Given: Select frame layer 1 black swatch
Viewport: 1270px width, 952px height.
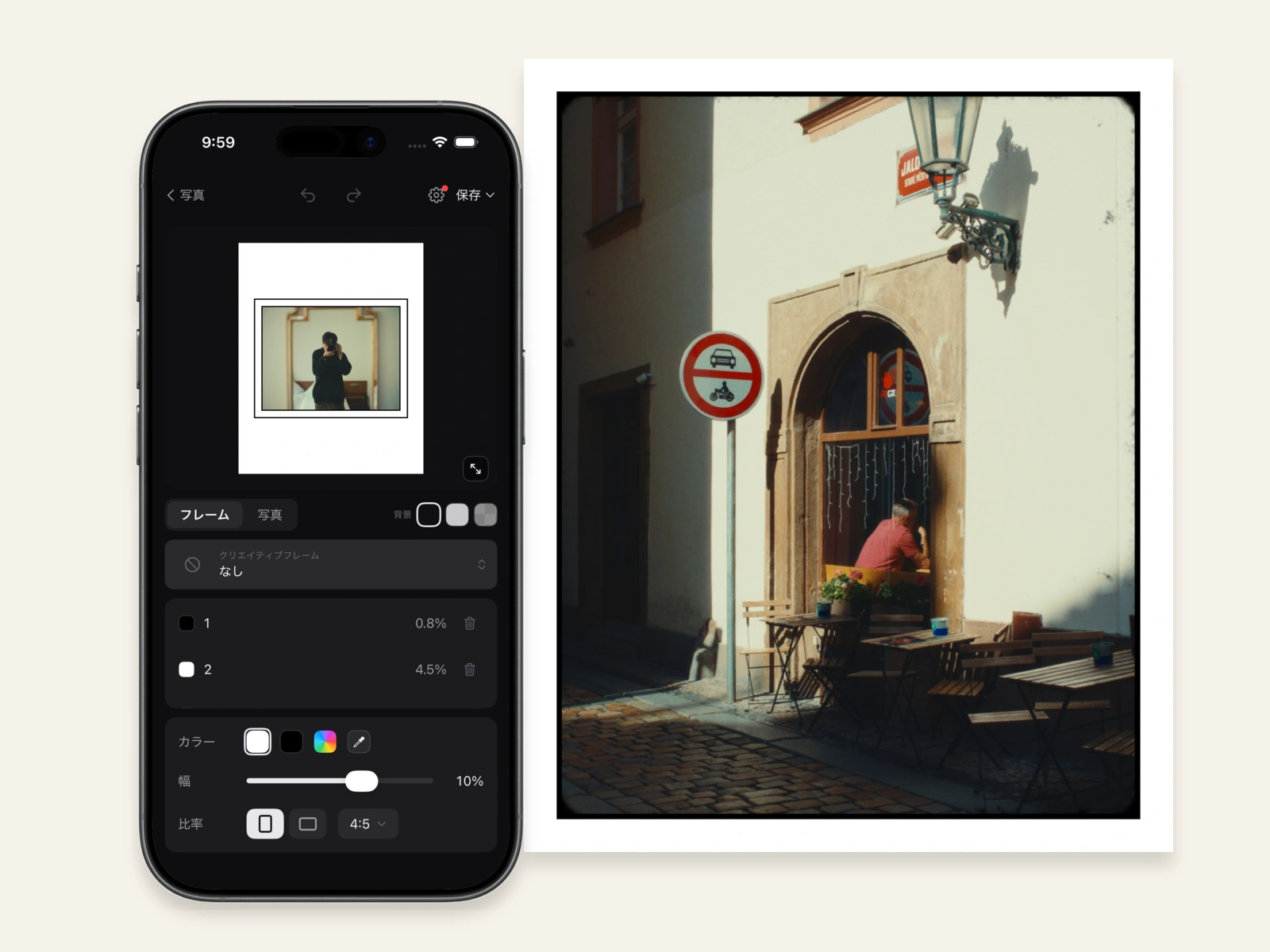Looking at the screenshot, I should [187, 624].
